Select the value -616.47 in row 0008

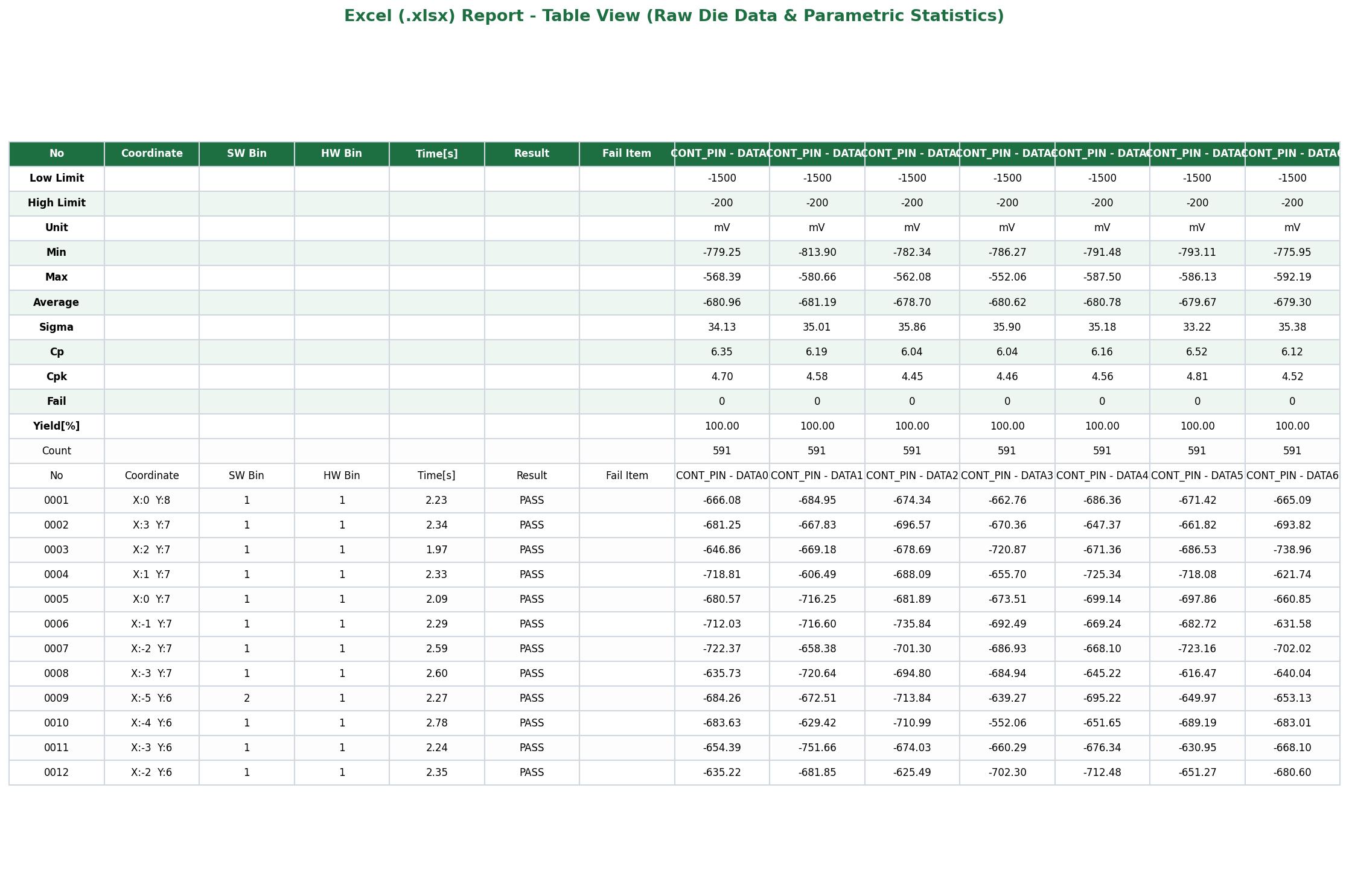coord(1198,673)
